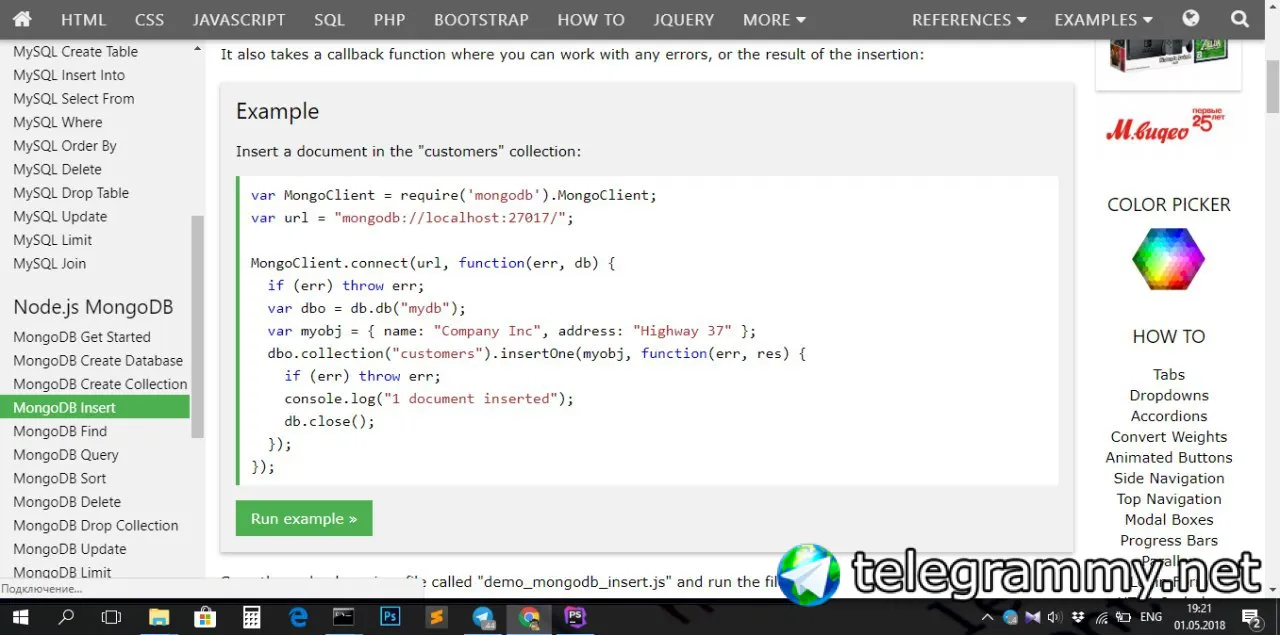Open Wi-Fi network settings in tray
The height and width of the screenshot is (635, 1280).
[x=1104, y=618]
